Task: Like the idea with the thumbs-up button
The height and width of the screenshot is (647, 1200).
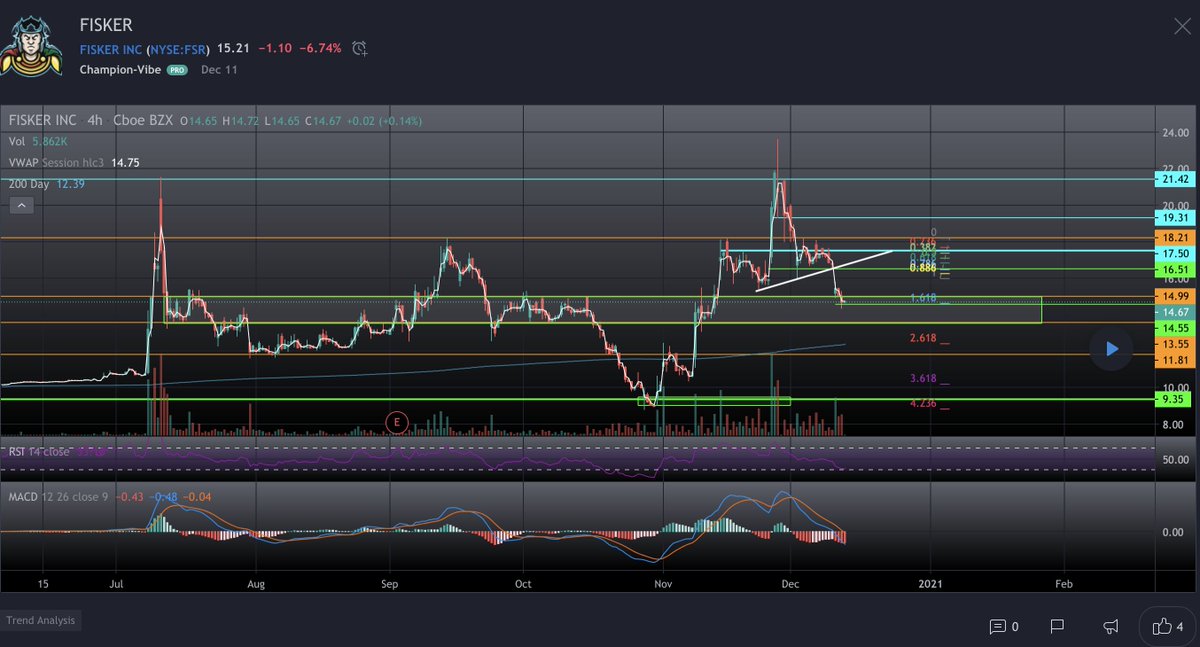Action: [x=1162, y=626]
